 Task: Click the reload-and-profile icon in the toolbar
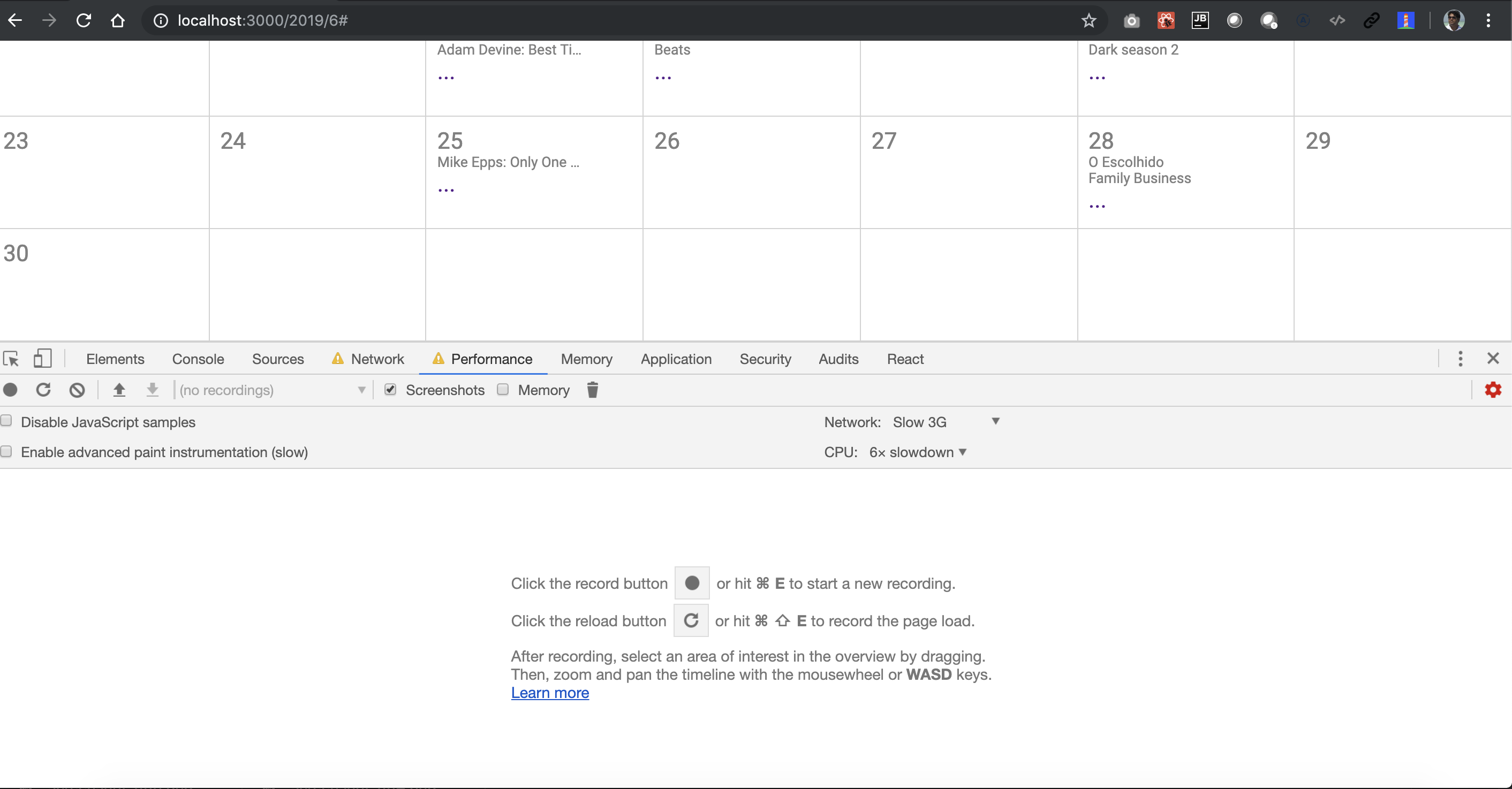click(43, 390)
